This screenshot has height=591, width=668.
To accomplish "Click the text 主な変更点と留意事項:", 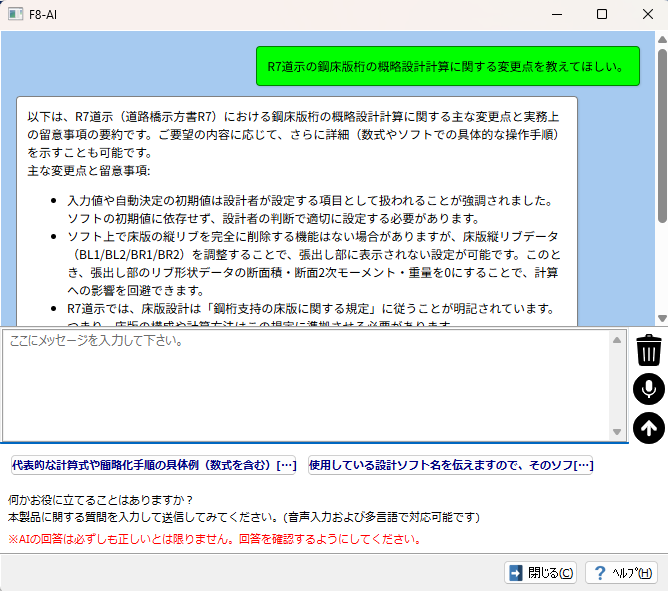I will (x=89, y=171).
